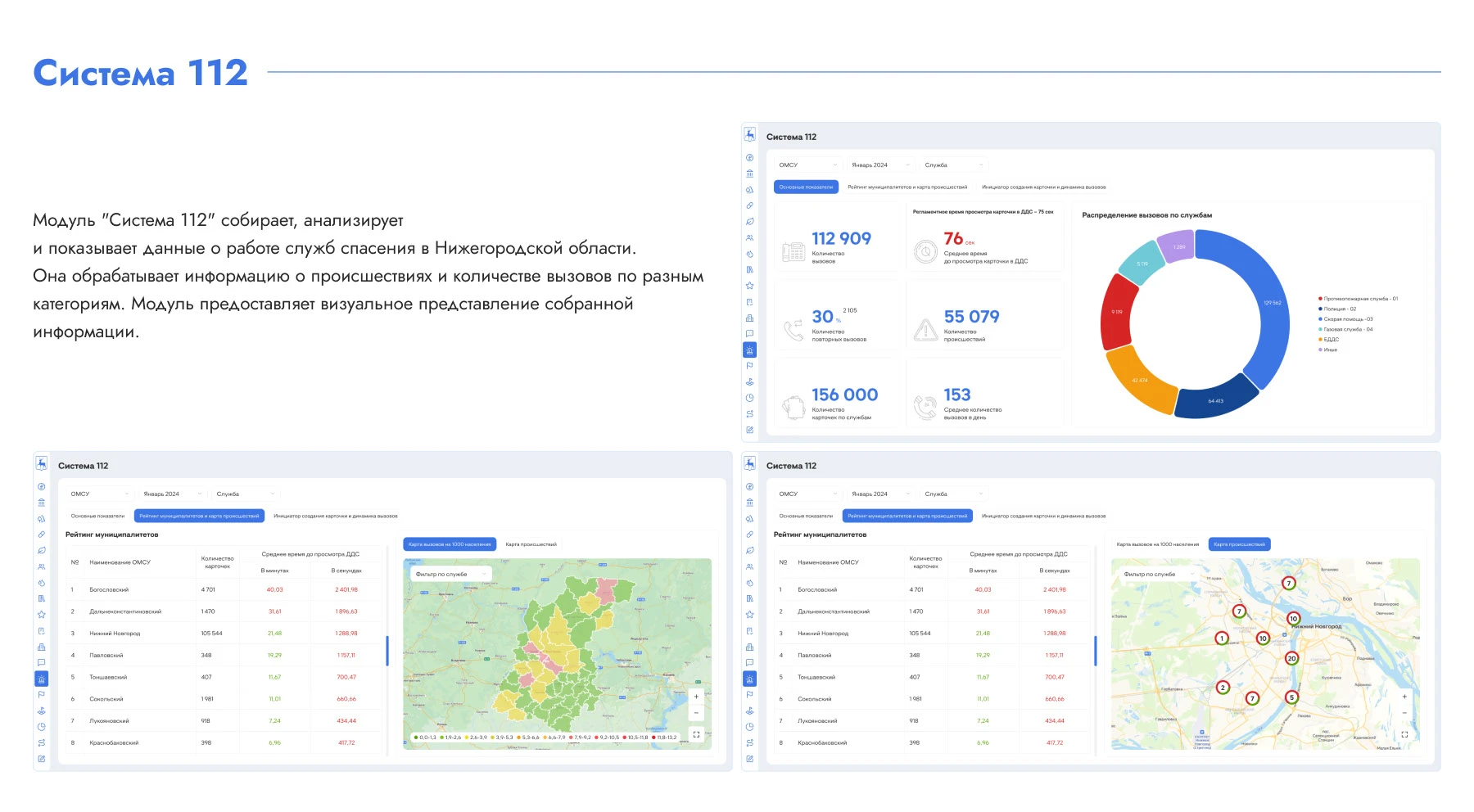Open fullscreen on the incident markers map
1474x812 pixels.
pos(1404,734)
